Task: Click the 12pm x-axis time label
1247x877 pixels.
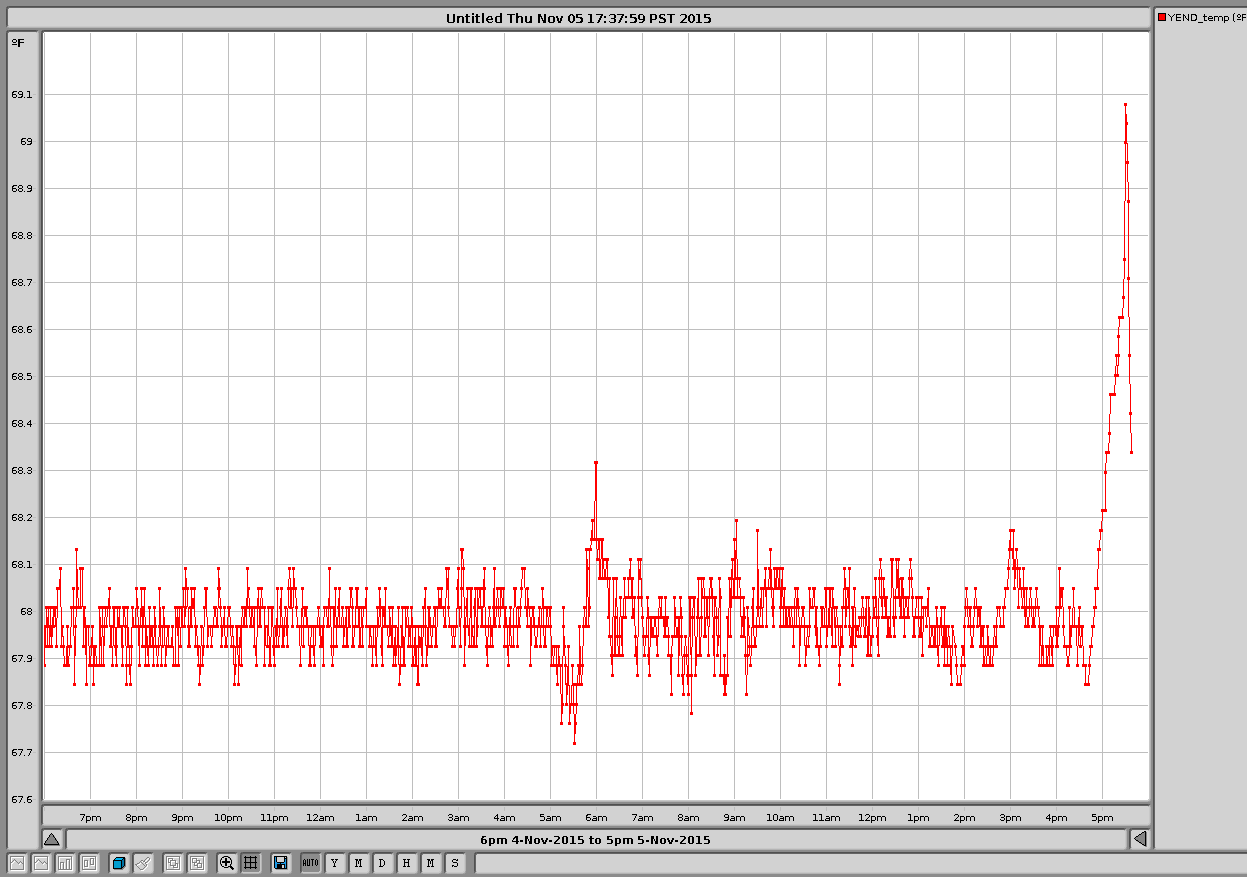Action: [x=872, y=817]
